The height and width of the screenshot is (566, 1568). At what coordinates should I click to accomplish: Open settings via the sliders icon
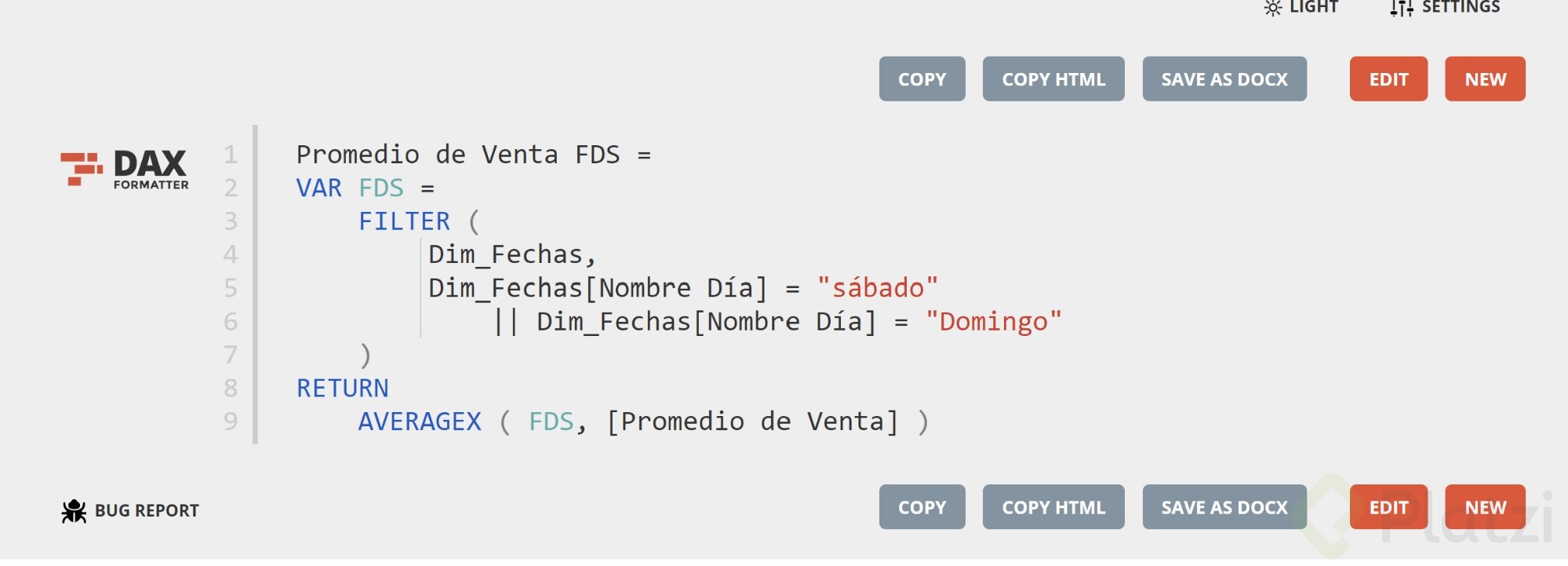(1402, 7)
